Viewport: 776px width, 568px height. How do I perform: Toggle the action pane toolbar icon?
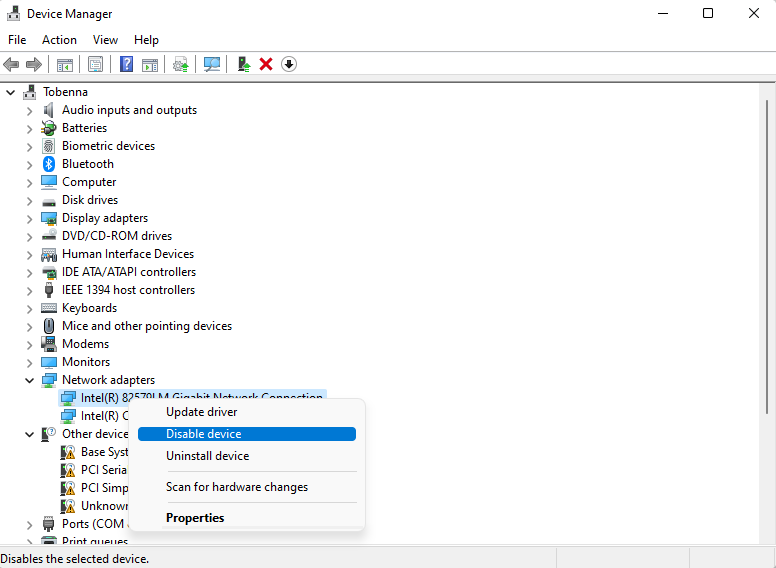pos(150,64)
